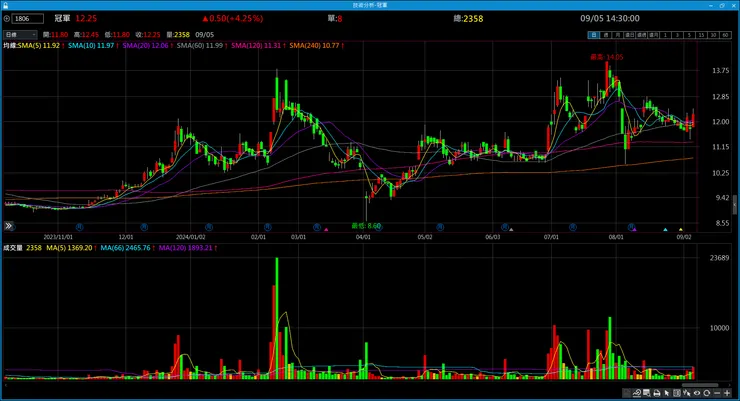This screenshot has width=740, height=401.
Task: Click the ▲0.50(+4.25%) price change value
Action: 233,18
